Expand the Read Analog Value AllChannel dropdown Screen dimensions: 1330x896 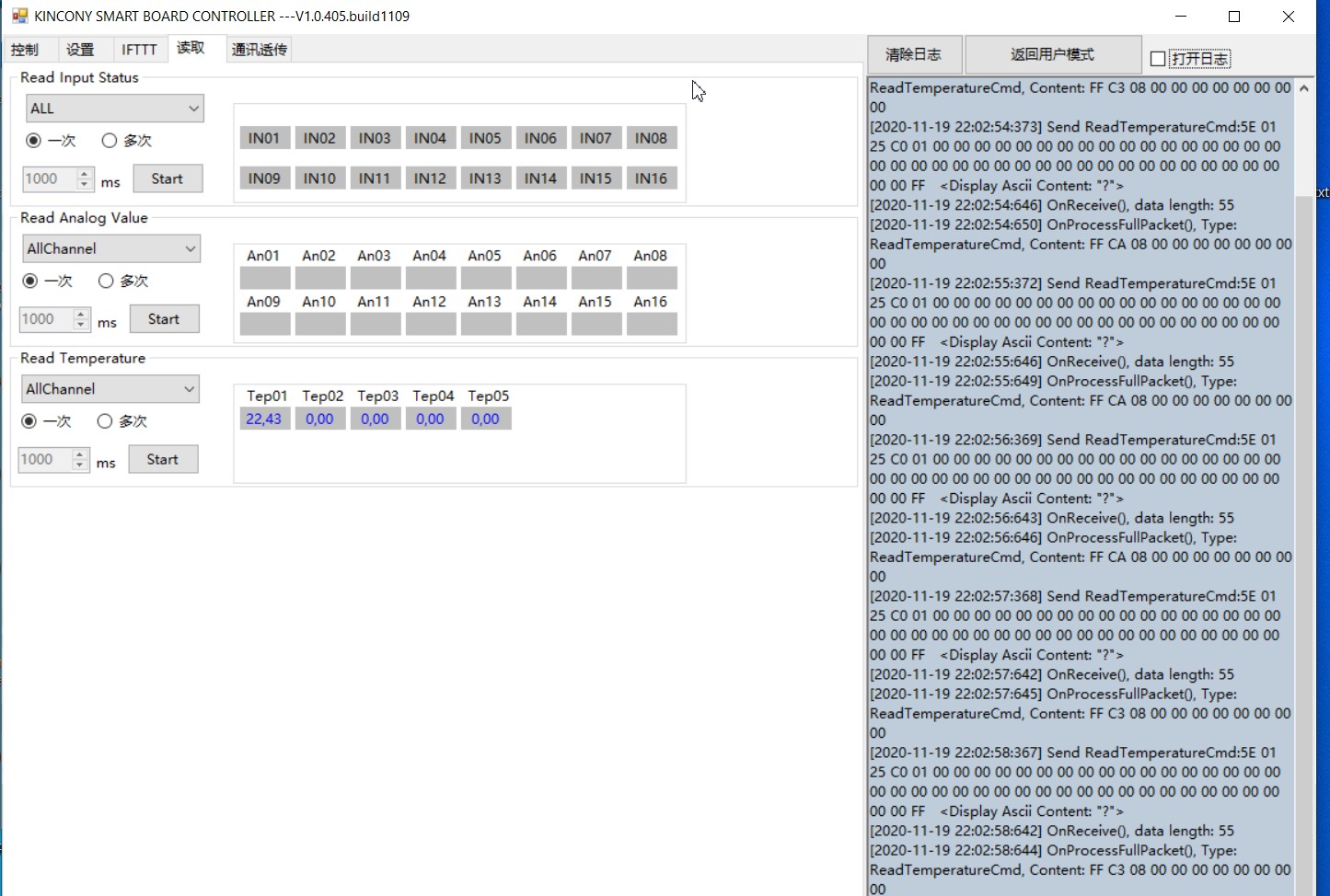coord(111,249)
